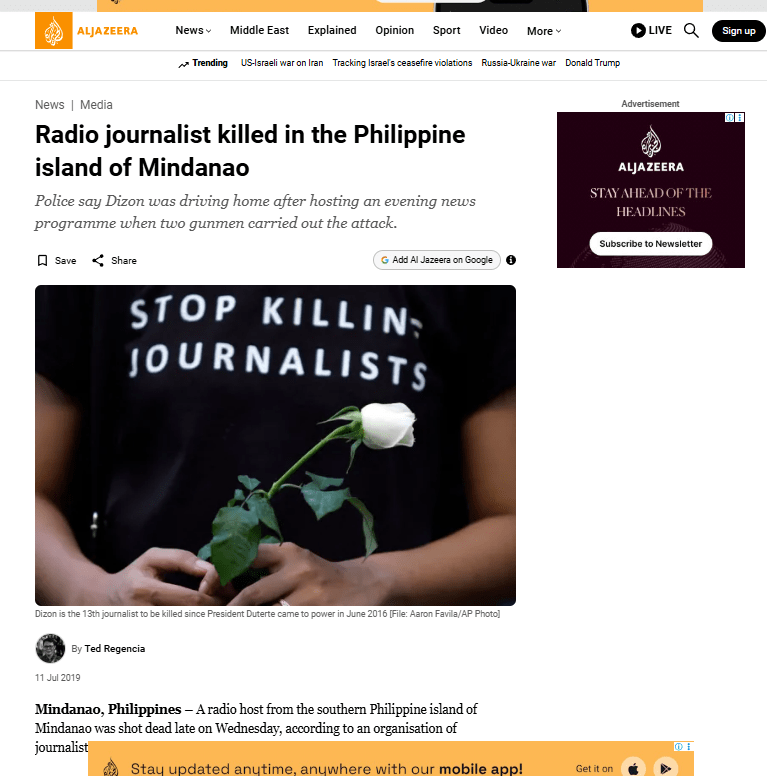The width and height of the screenshot is (767, 776).
Task: Click the LIVE play icon
Action: [638, 31]
